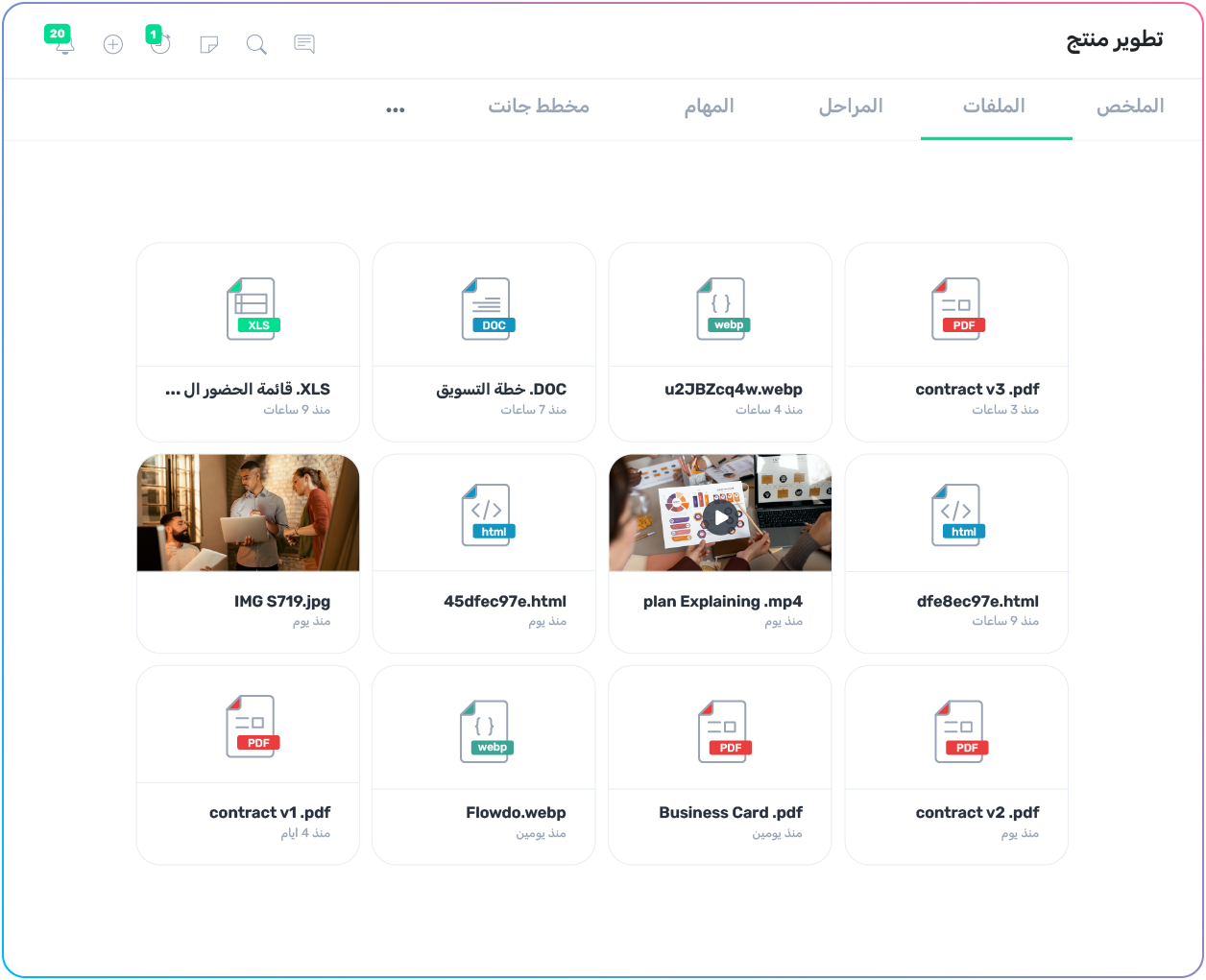Image resolution: width=1206 pixels, height=980 pixels.
Task: Click the webp icon of u2JBZcq4w.webp
Action: pyautogui.click(x=723, y=309)
